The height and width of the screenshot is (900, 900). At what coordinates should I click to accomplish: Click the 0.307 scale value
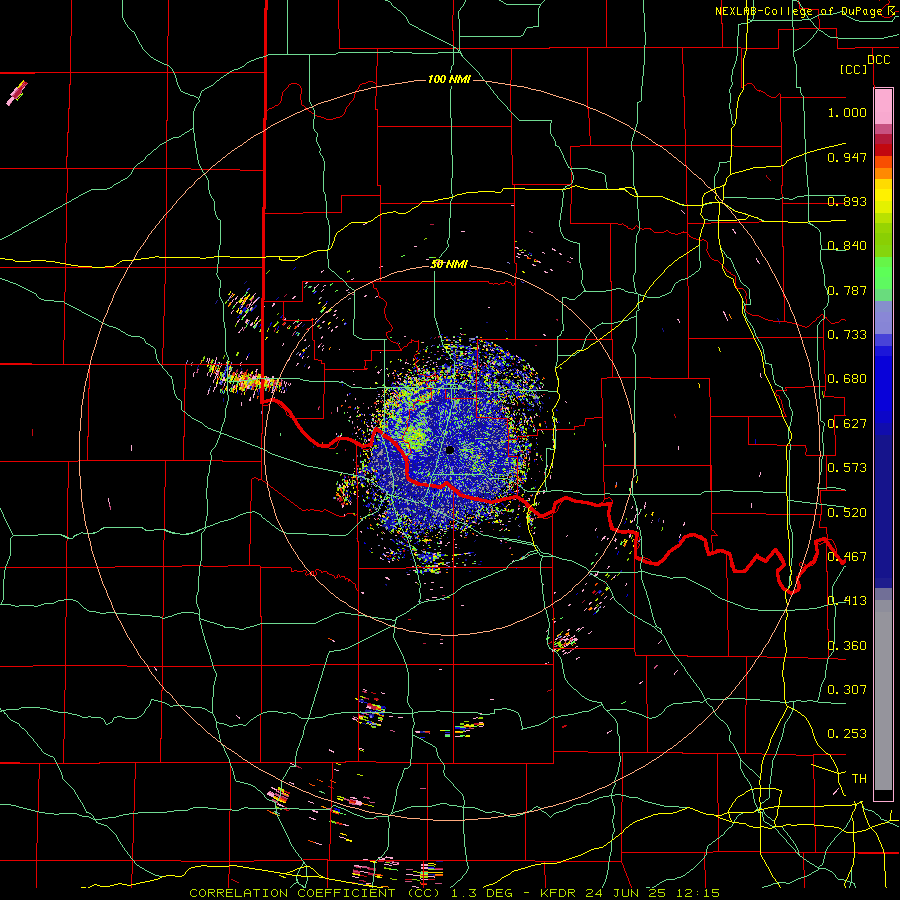(847, 690)
